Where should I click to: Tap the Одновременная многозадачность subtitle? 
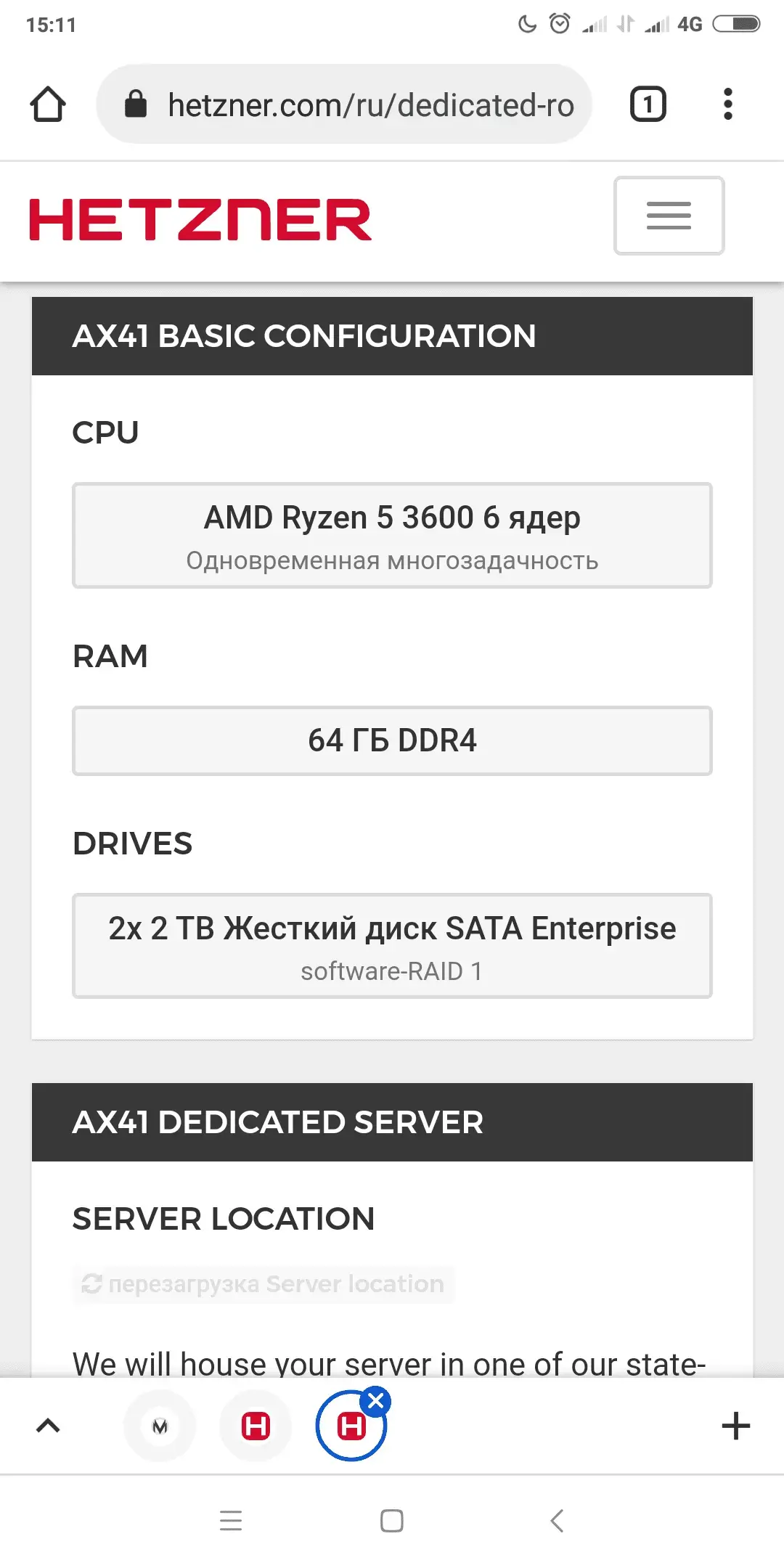tap(392, 560)
